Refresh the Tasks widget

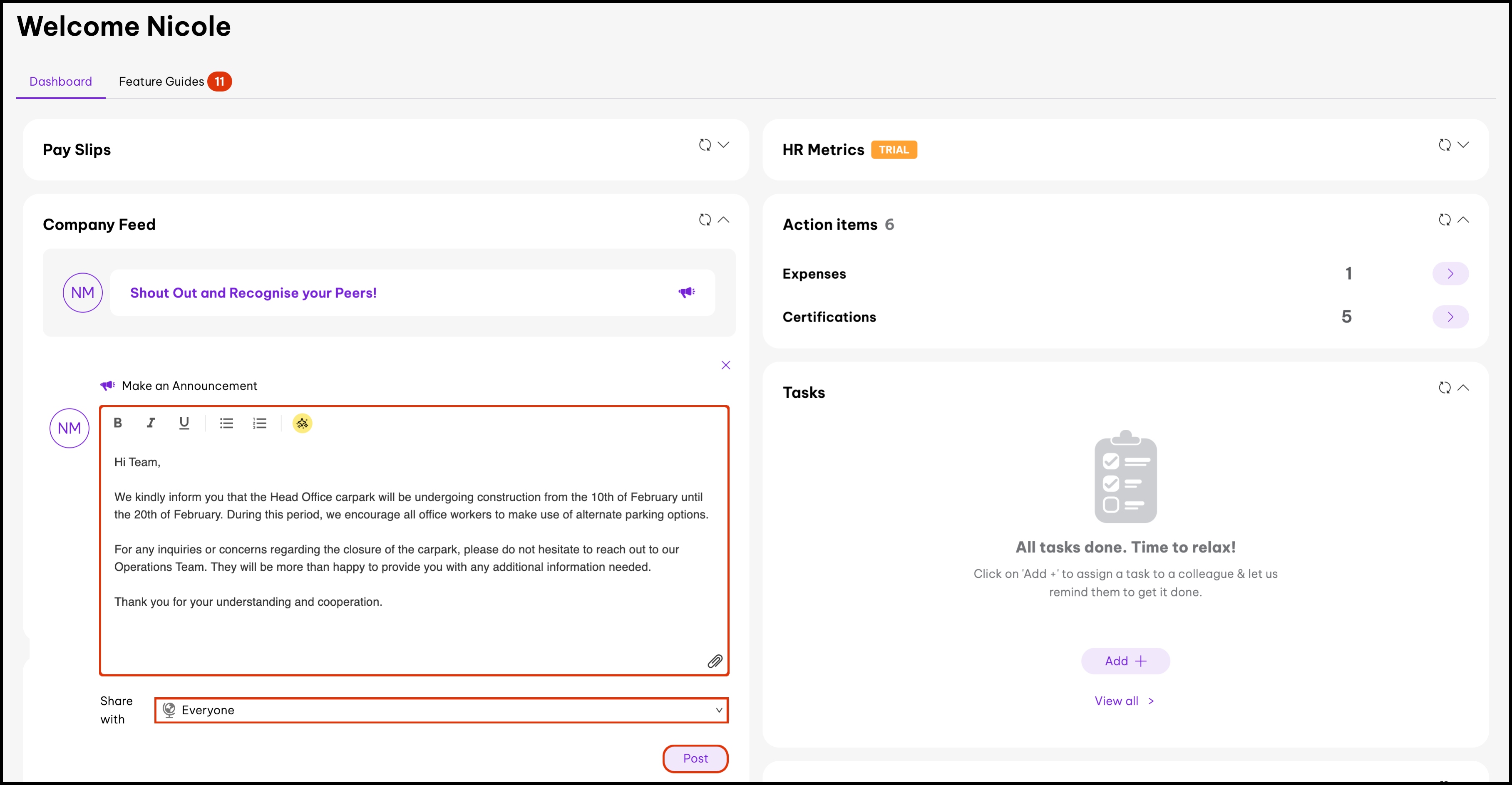click(1445, 388)
